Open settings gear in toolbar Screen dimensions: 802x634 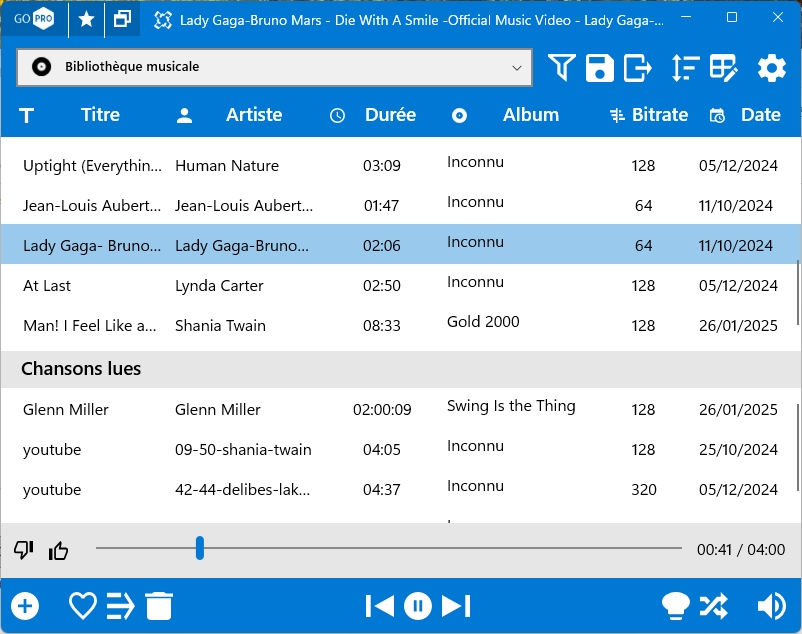point(771,67)
